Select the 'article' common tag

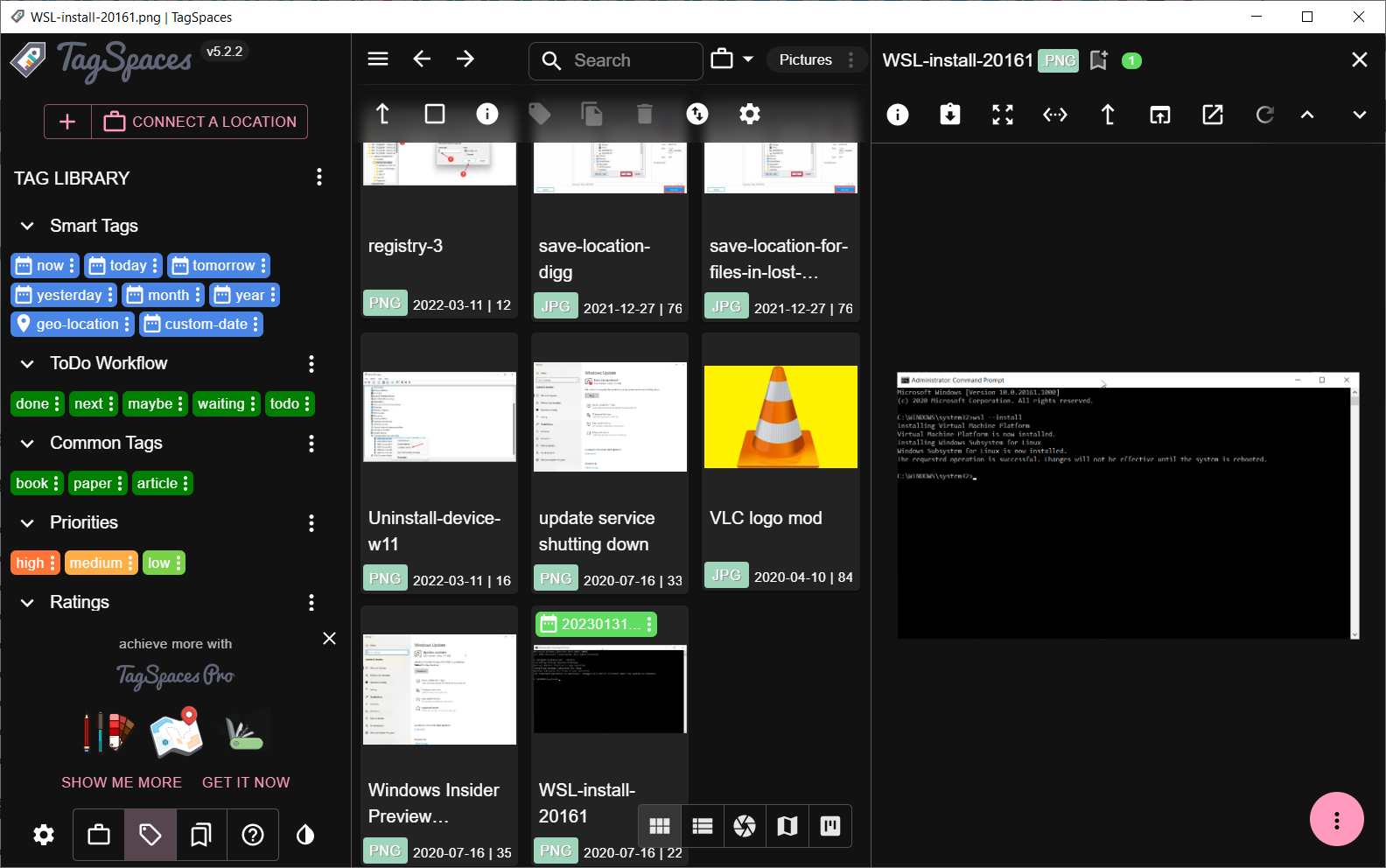(163, 483)
